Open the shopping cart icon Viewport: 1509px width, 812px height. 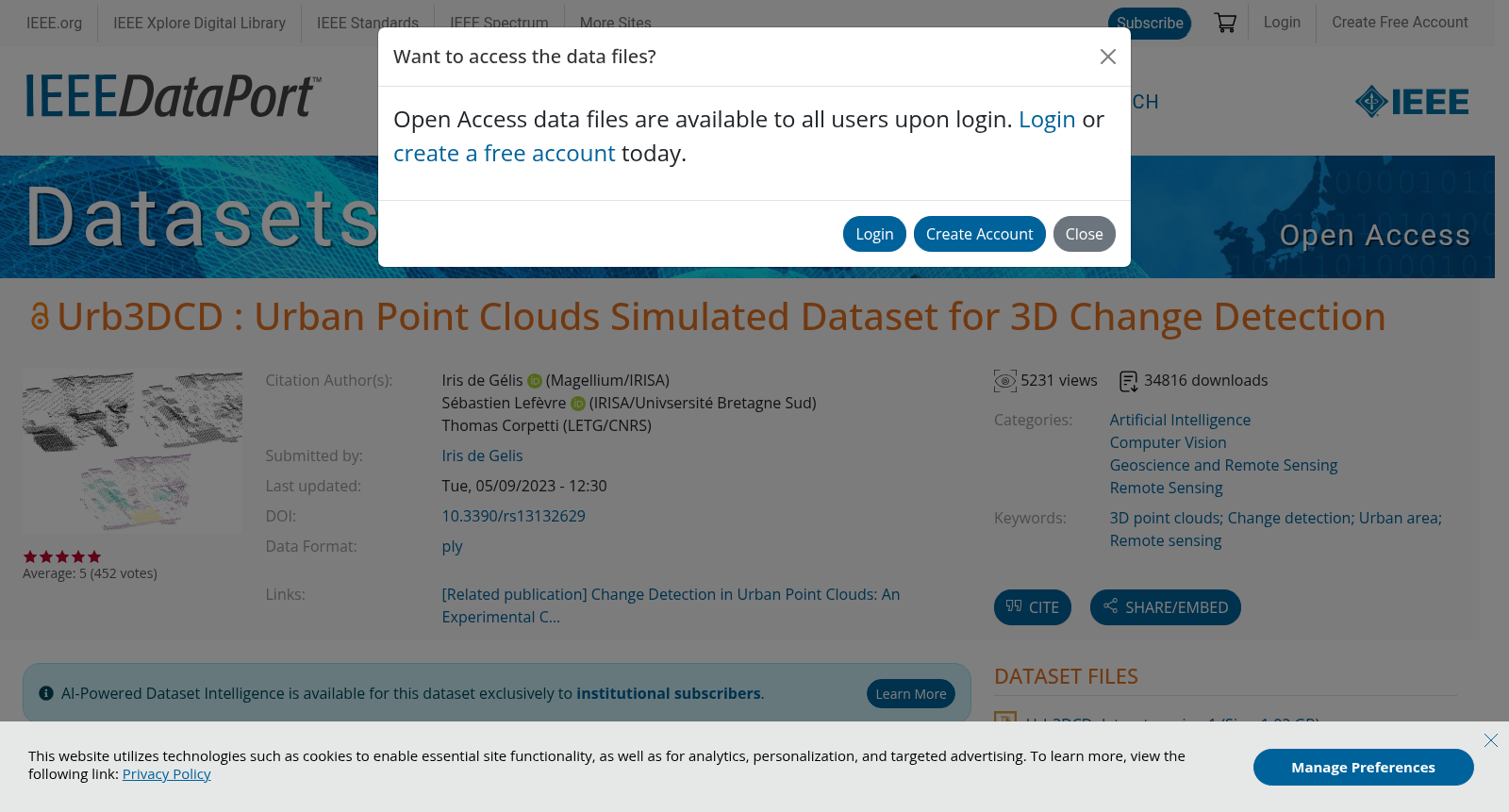coord(1225,23)
